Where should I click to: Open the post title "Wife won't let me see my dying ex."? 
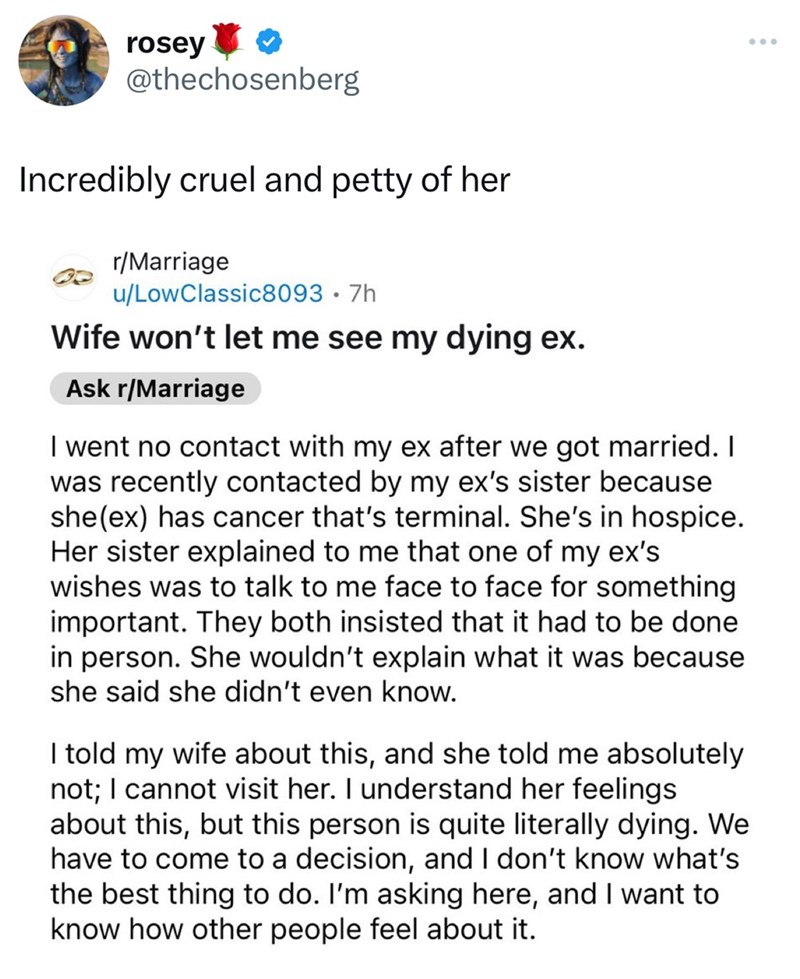coord(315,337)
